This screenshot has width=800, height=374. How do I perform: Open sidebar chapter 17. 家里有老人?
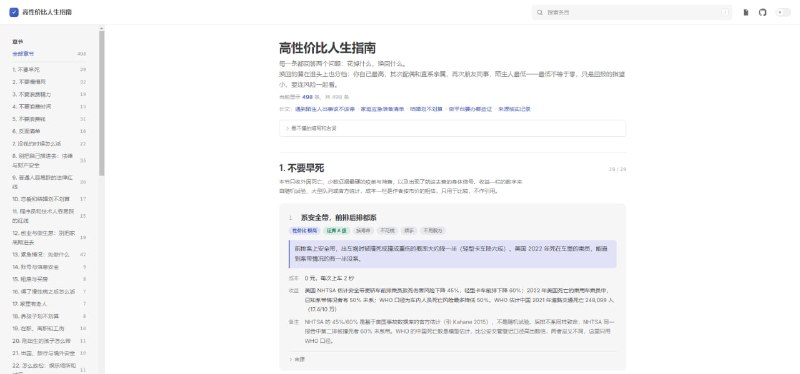coord(49,304)
